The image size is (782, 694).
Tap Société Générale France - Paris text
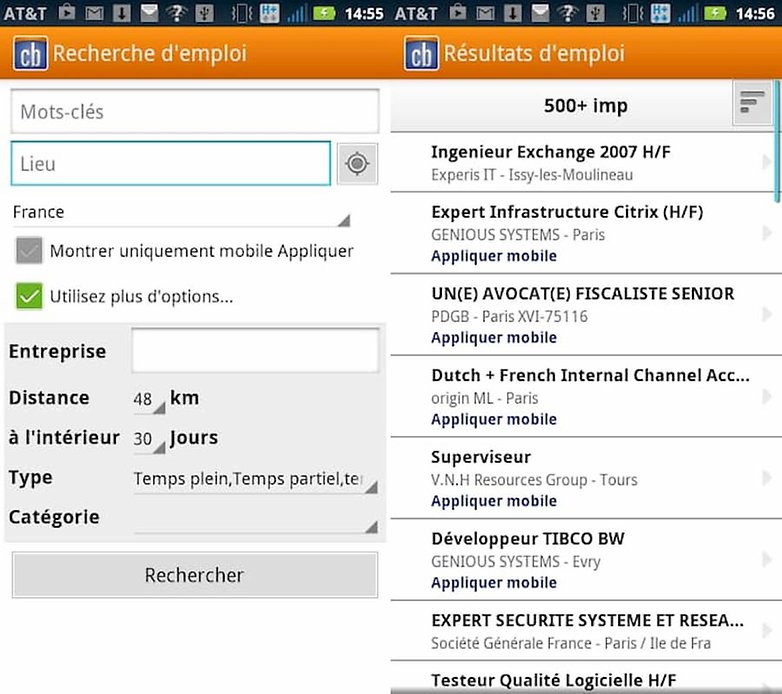[x=571, y=643]
